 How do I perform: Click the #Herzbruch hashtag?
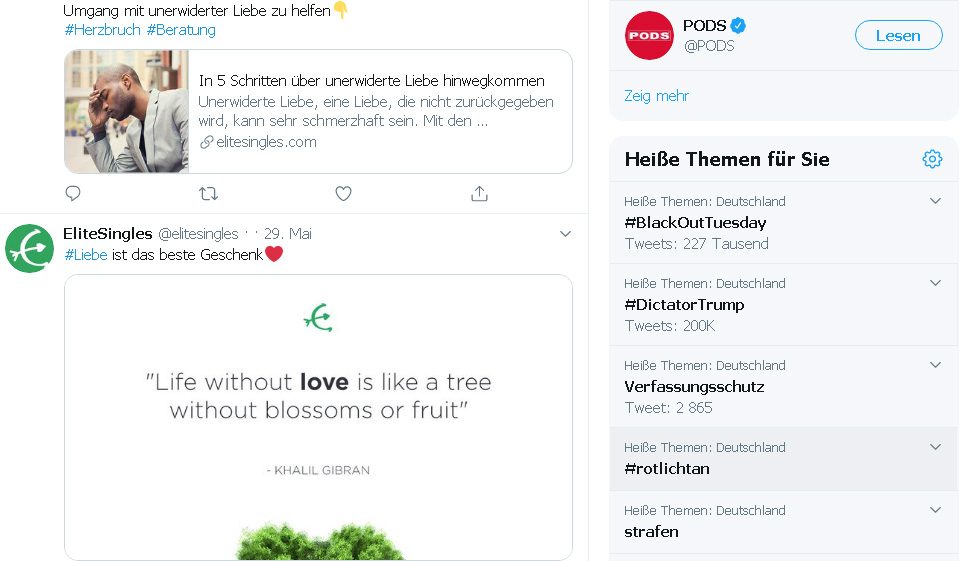[102, 30]
